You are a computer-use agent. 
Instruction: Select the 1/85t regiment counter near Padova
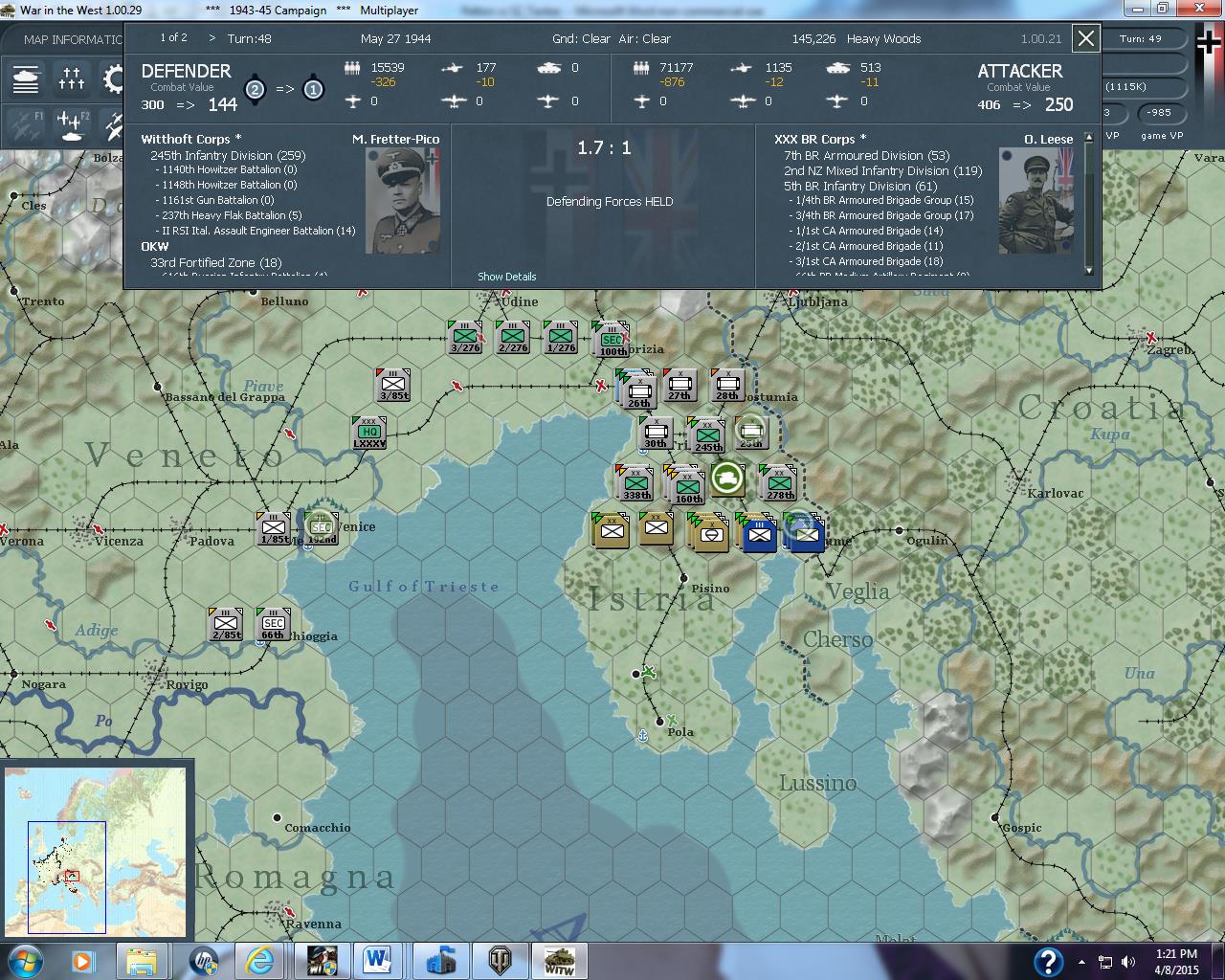pos(274,528)
